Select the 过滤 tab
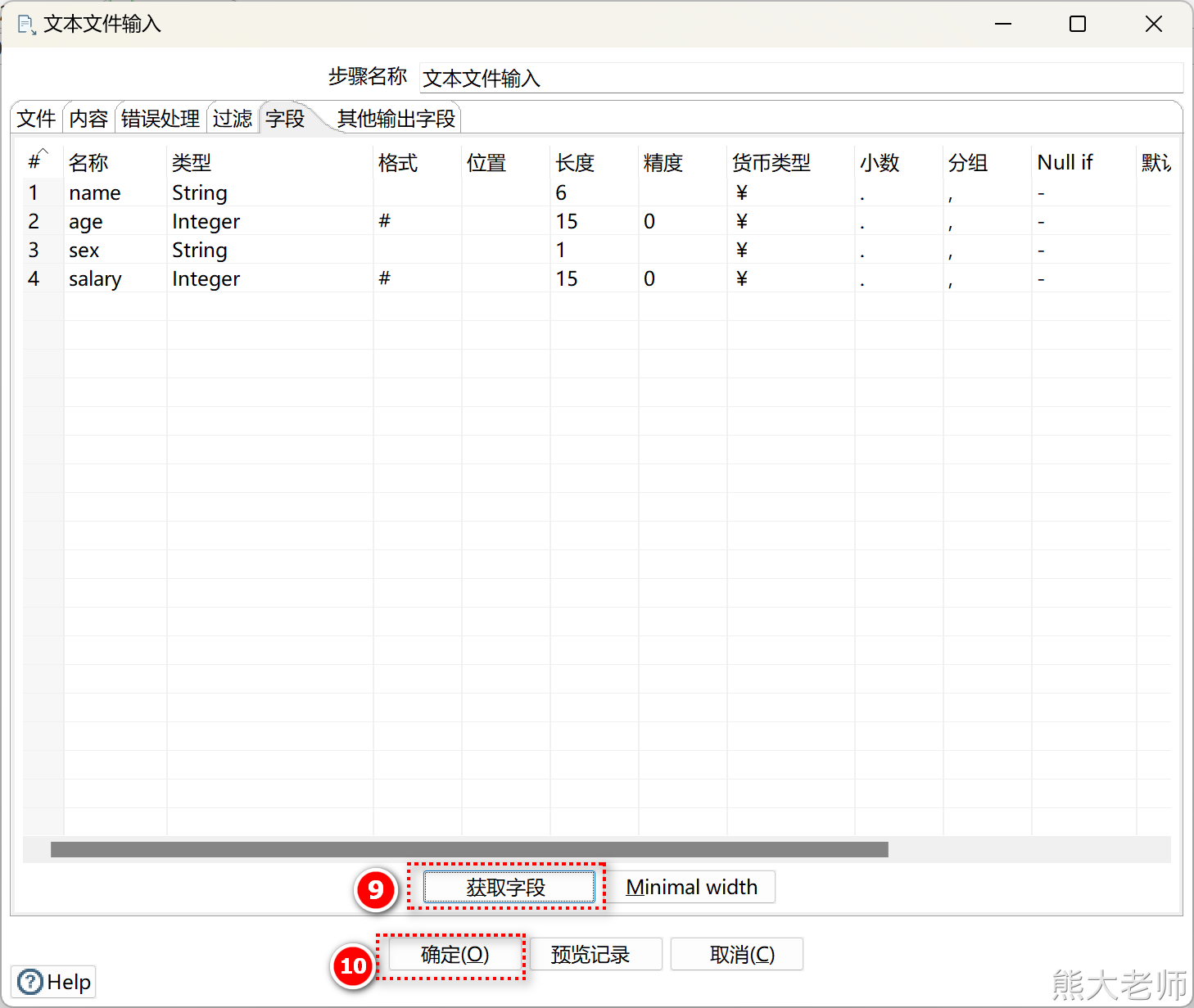Screen dimensions: 1194x1008 233,119
